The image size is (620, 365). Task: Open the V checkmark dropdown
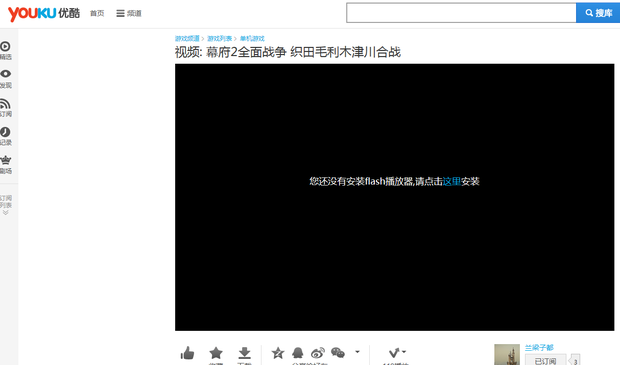397,352
